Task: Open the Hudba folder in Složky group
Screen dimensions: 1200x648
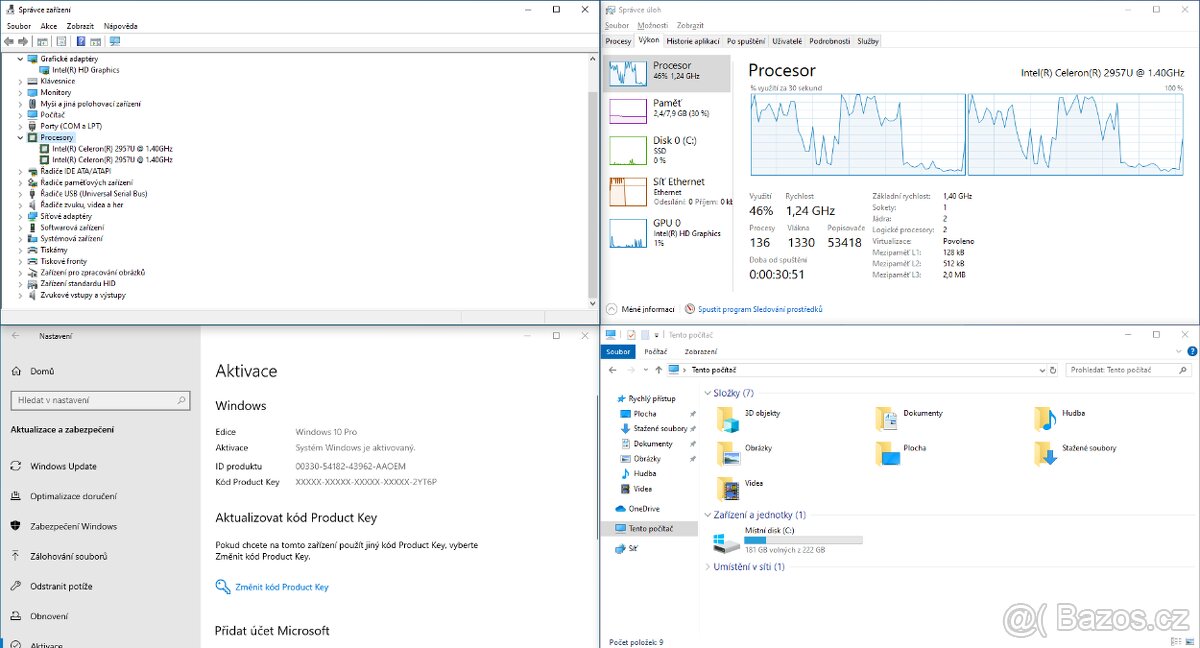Action: 1060,418
